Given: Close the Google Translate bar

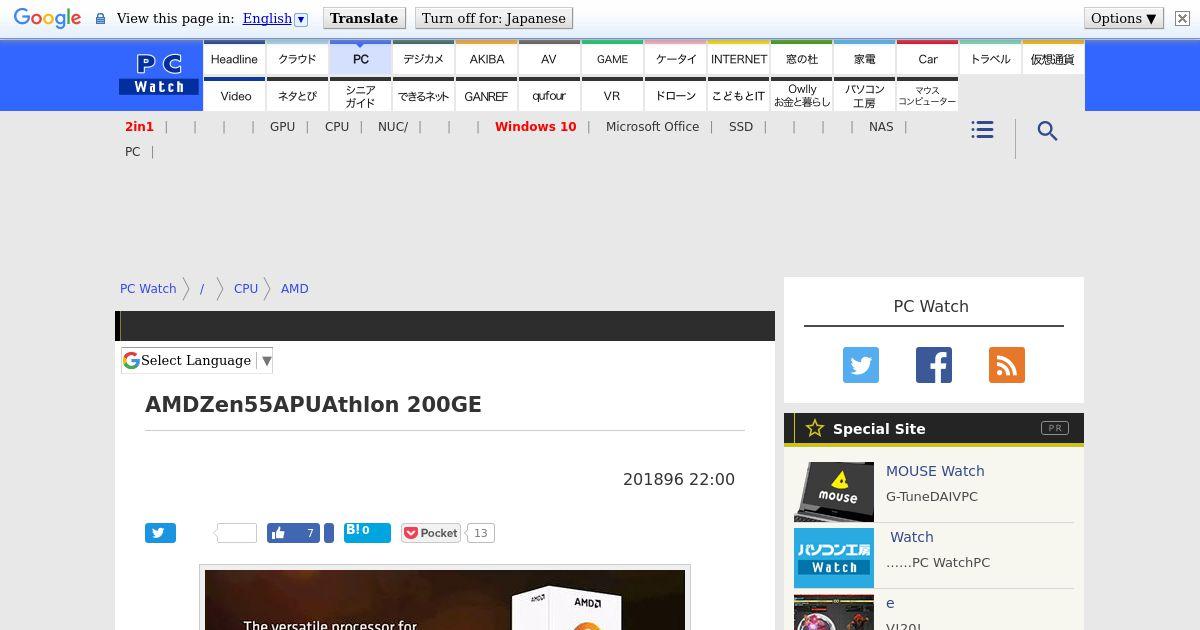Looking at the screenshot, I should click(1182, 18).
